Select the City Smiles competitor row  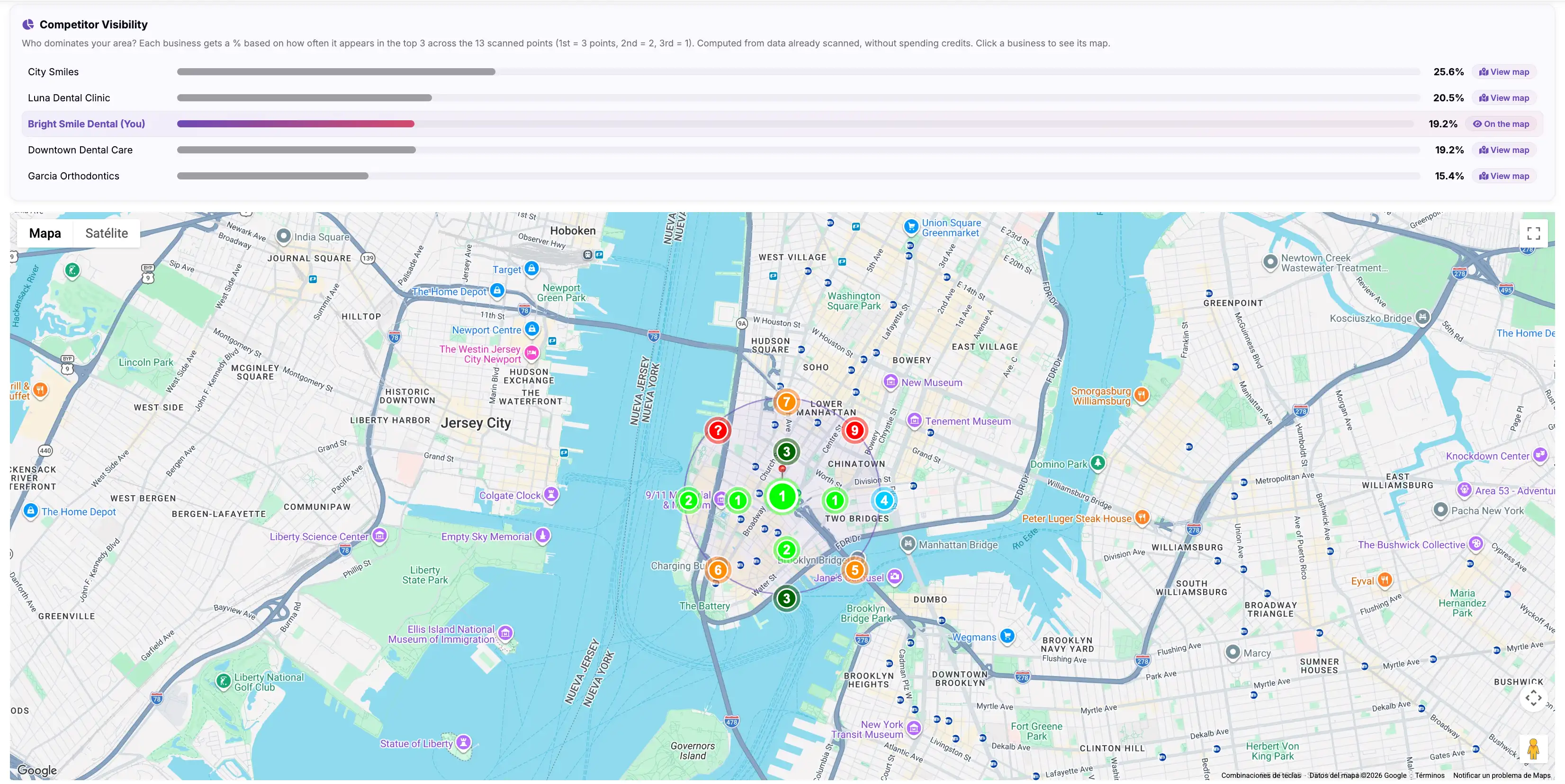coord(782,71)
